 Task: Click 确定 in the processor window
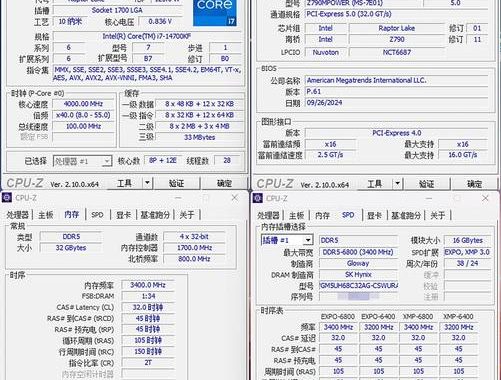coord(224,183)
